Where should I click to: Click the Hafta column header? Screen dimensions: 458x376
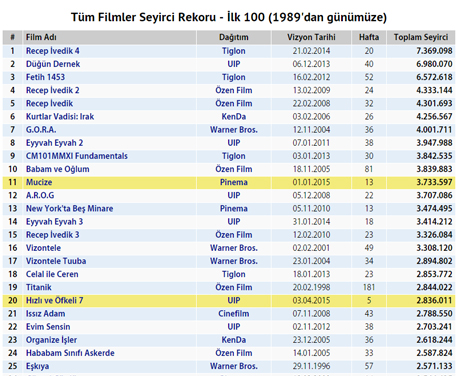tap(369, 37)
